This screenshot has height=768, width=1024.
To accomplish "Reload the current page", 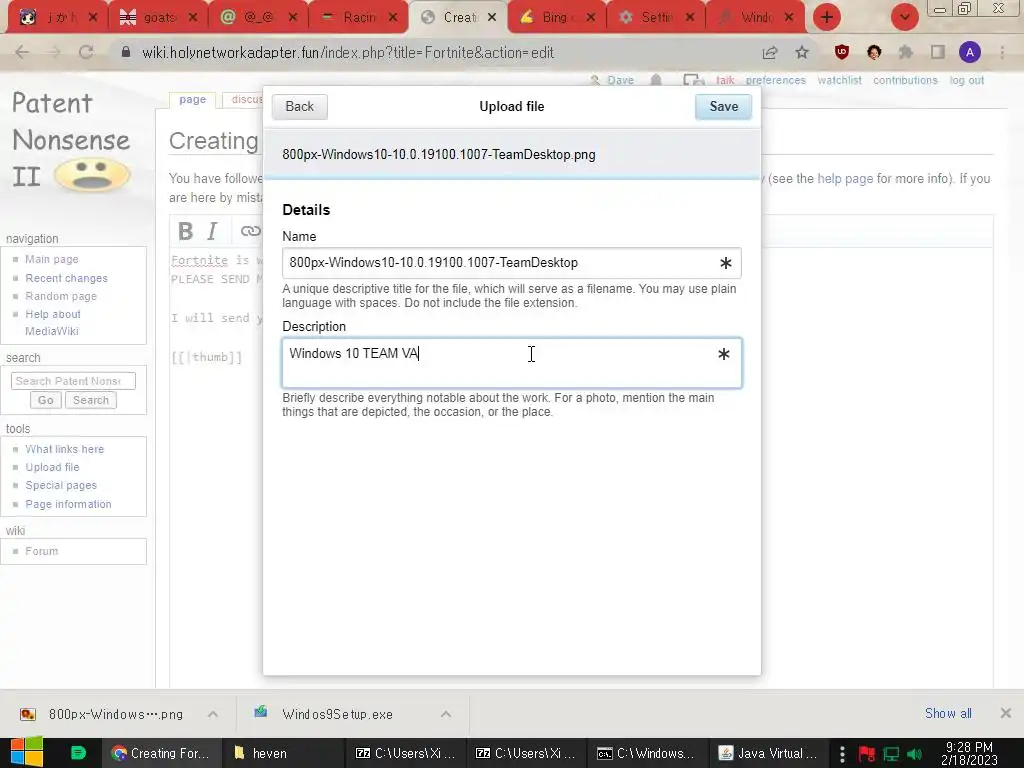I will tap(86, 52).
